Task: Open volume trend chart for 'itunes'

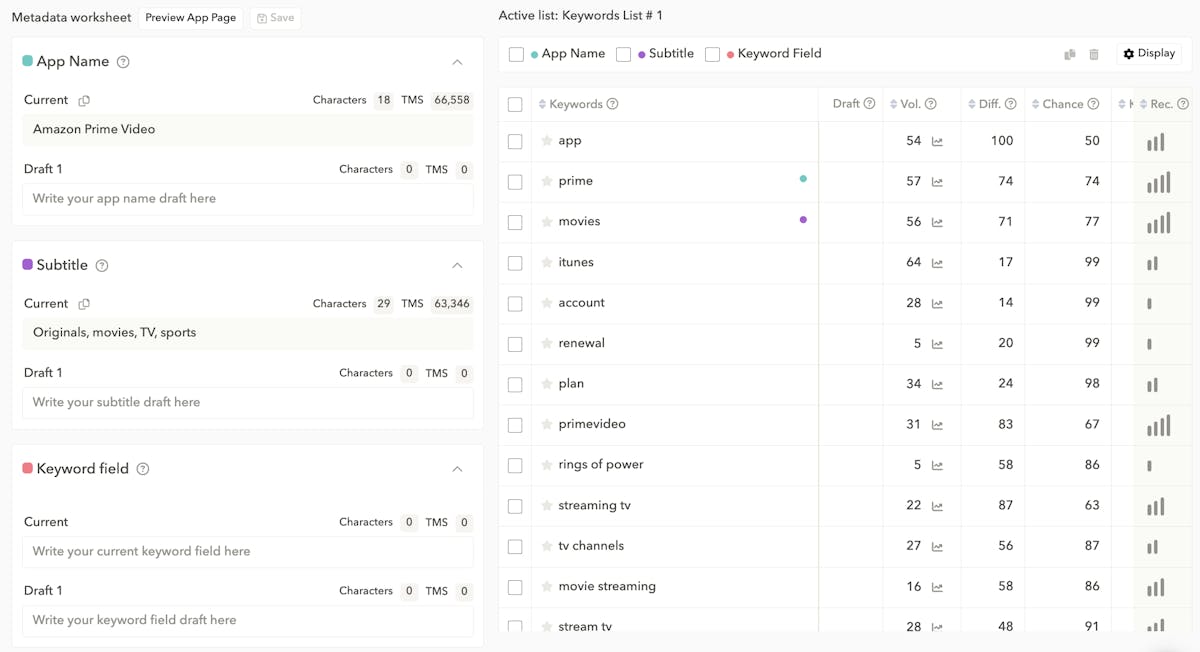Action: coord(937,263)
